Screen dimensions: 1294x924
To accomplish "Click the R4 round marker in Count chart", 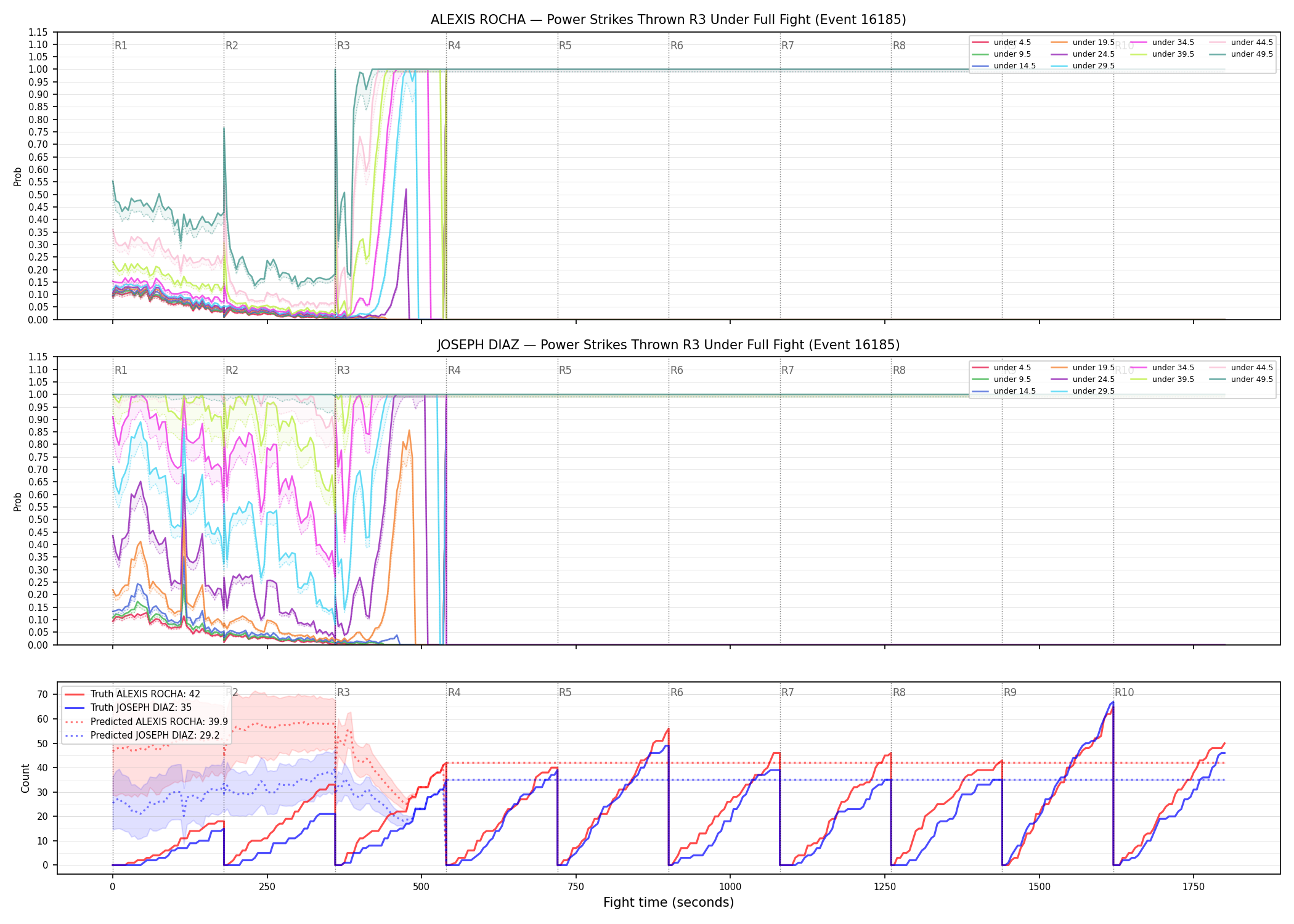I will pos(454,692).
